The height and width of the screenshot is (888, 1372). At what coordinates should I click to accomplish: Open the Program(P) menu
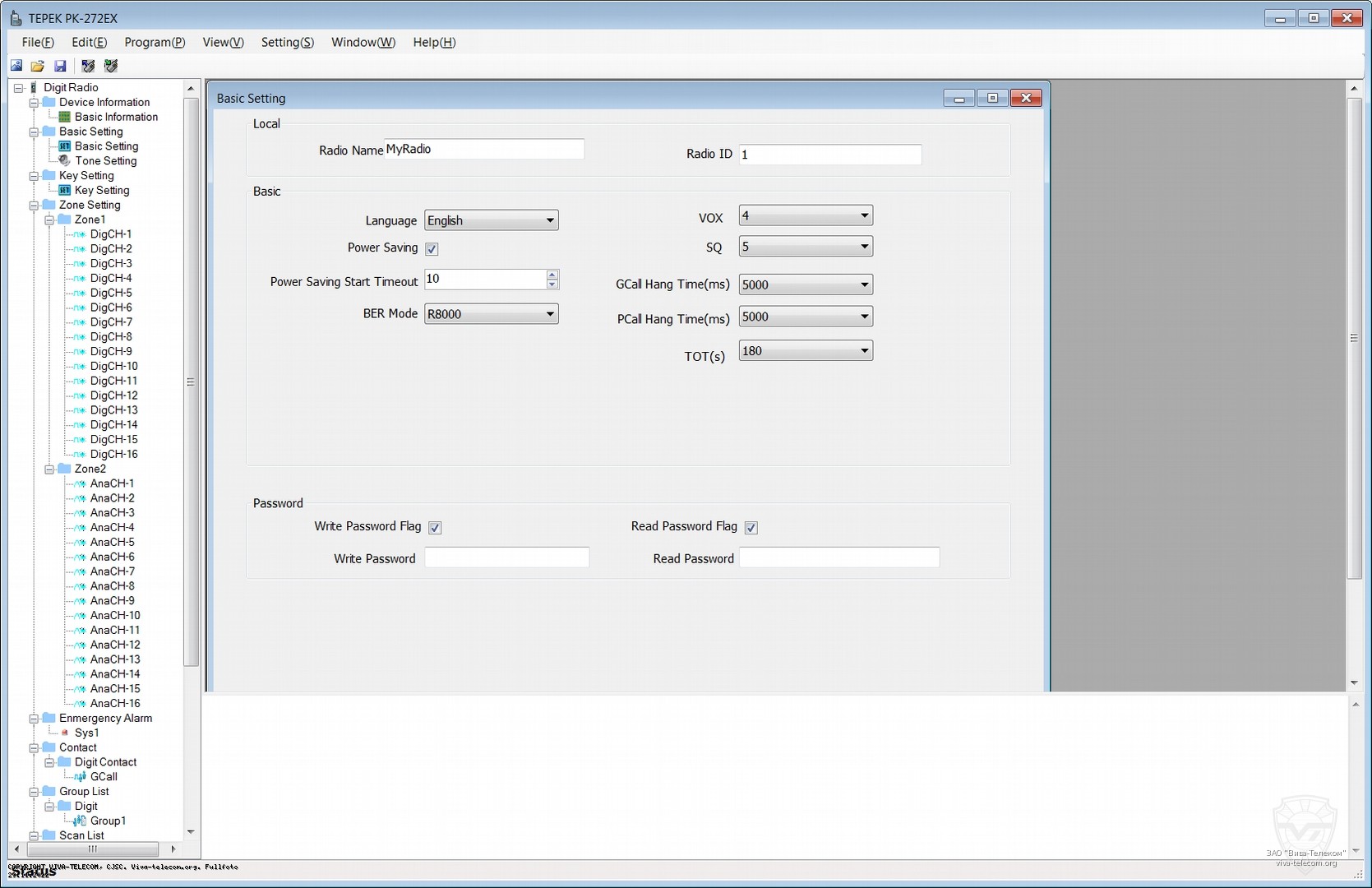[155, 42]
